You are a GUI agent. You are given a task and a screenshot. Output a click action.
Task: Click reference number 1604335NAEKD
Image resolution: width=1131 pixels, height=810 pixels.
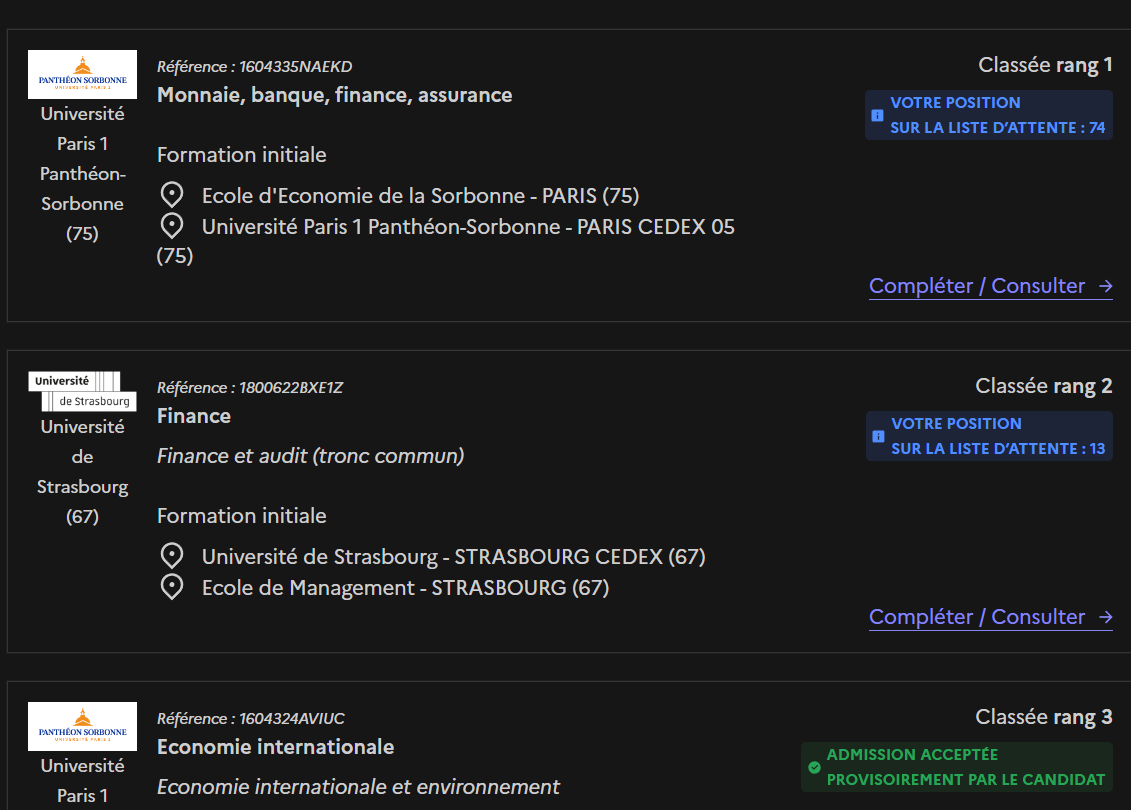pyautogui.click(x=254, y=67)
